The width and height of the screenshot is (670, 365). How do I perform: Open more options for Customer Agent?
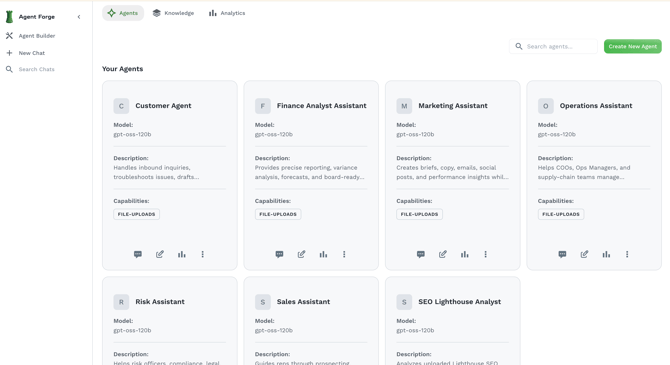point(203,254)
